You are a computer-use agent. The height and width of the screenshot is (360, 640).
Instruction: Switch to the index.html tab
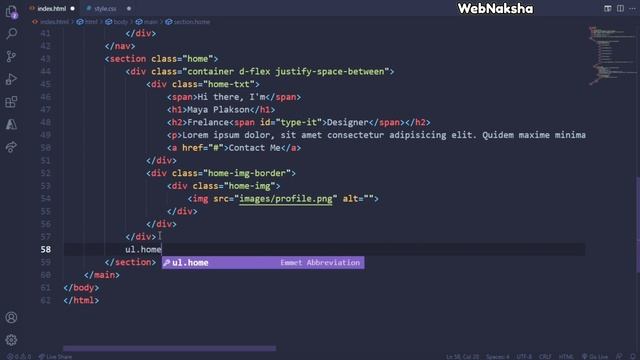coord(51,9)
